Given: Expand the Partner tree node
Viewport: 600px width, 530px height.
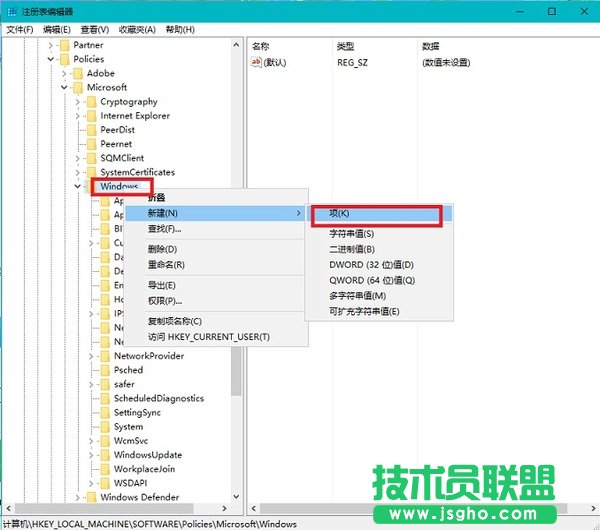Looking at the screenshot, I should coord(51,45).
